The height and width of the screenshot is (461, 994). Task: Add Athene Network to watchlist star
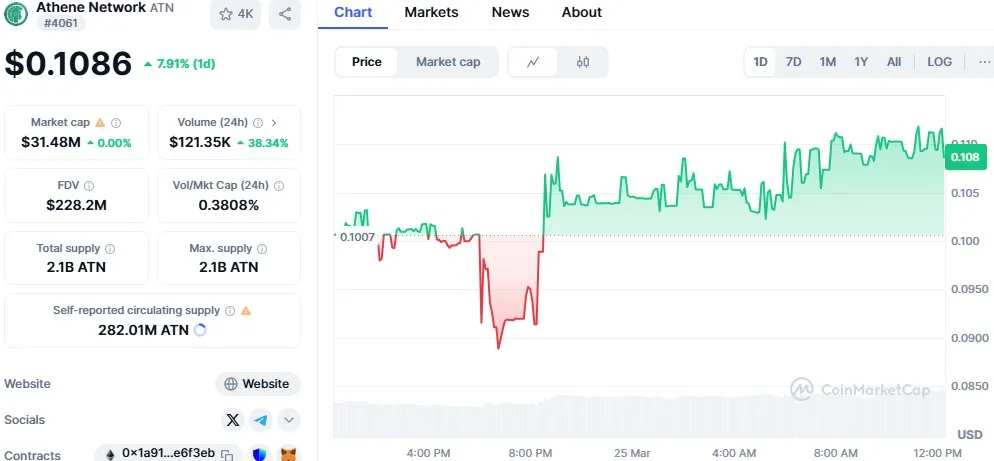[x=236, y=14]
